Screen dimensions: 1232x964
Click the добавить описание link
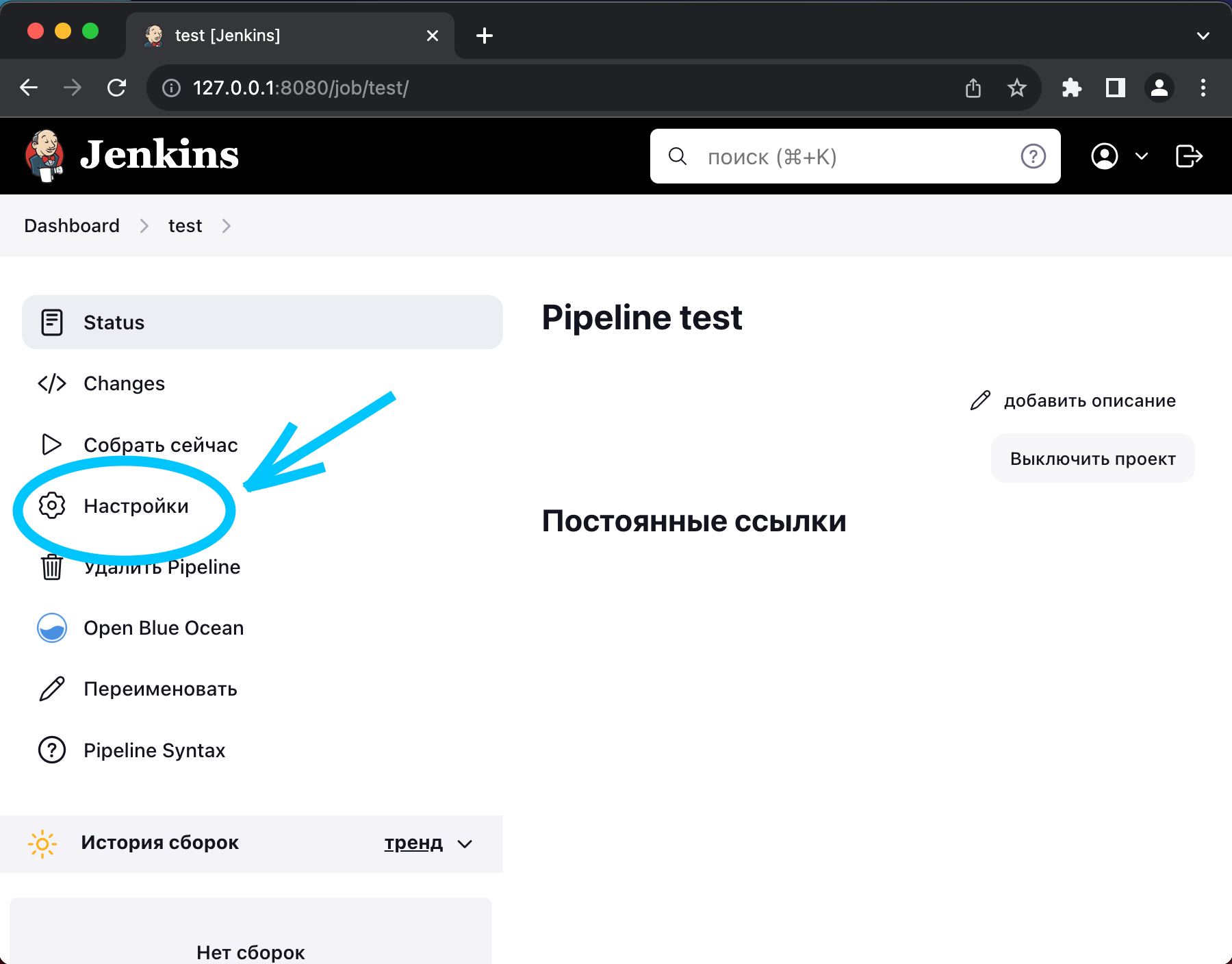1089,401
